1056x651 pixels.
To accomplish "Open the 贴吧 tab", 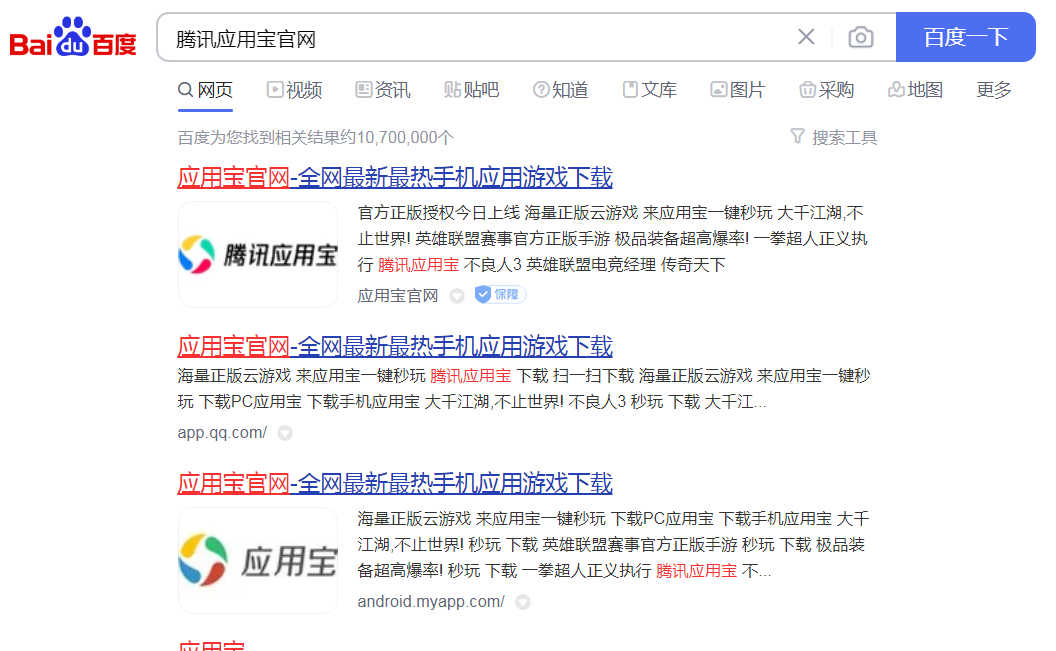I will 471,90.
